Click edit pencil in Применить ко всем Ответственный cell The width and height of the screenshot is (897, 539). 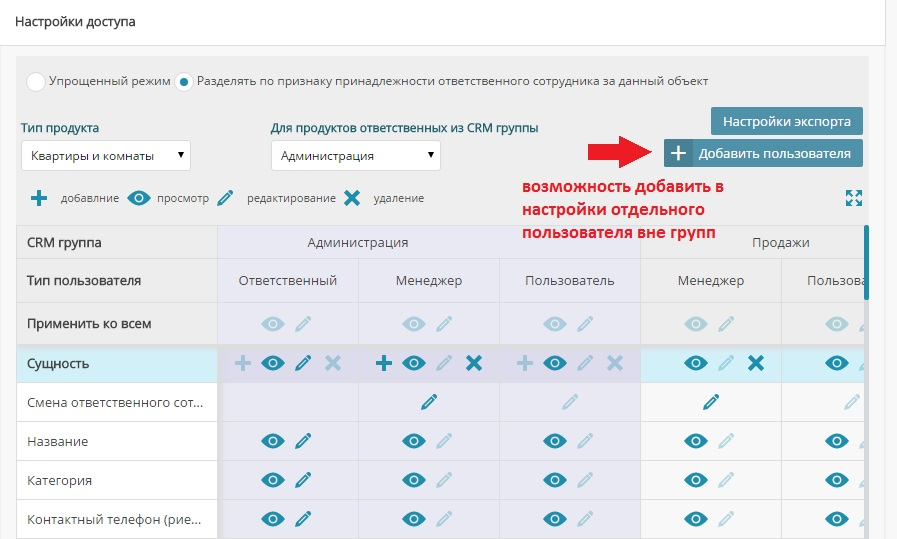[x=303, y=324]
